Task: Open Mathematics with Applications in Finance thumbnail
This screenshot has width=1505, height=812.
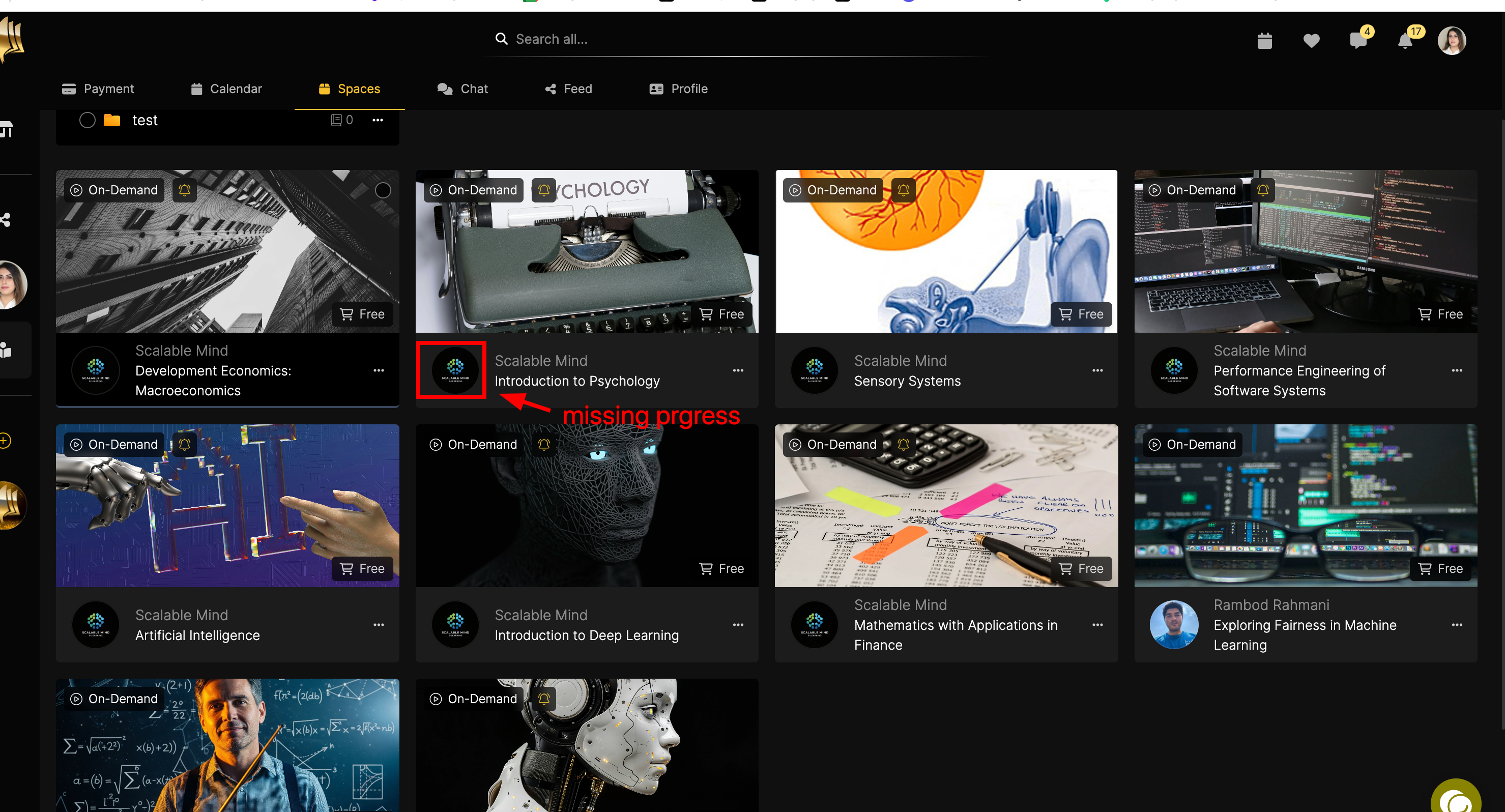Action: click(x=946, y=505)
